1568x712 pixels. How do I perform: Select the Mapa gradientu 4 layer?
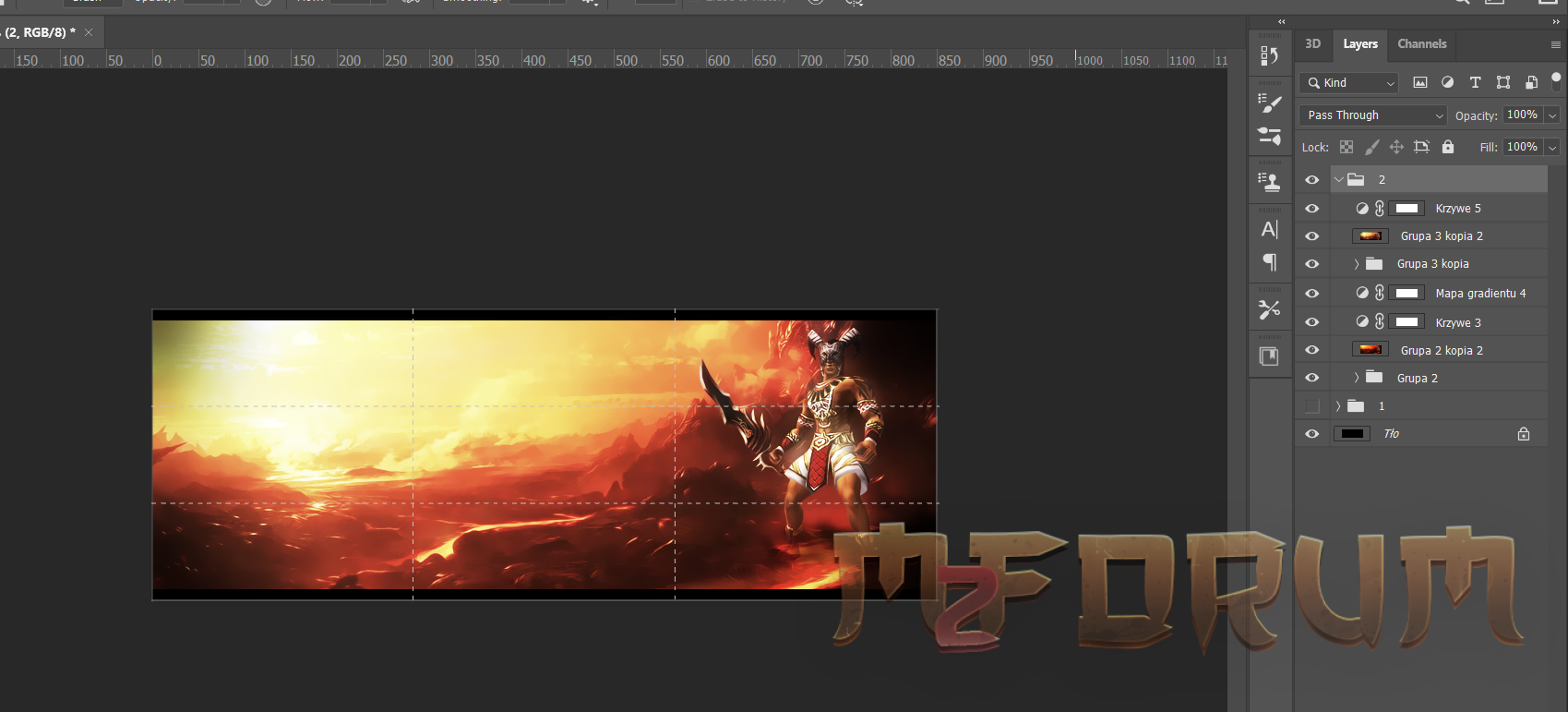point(1480,294)
